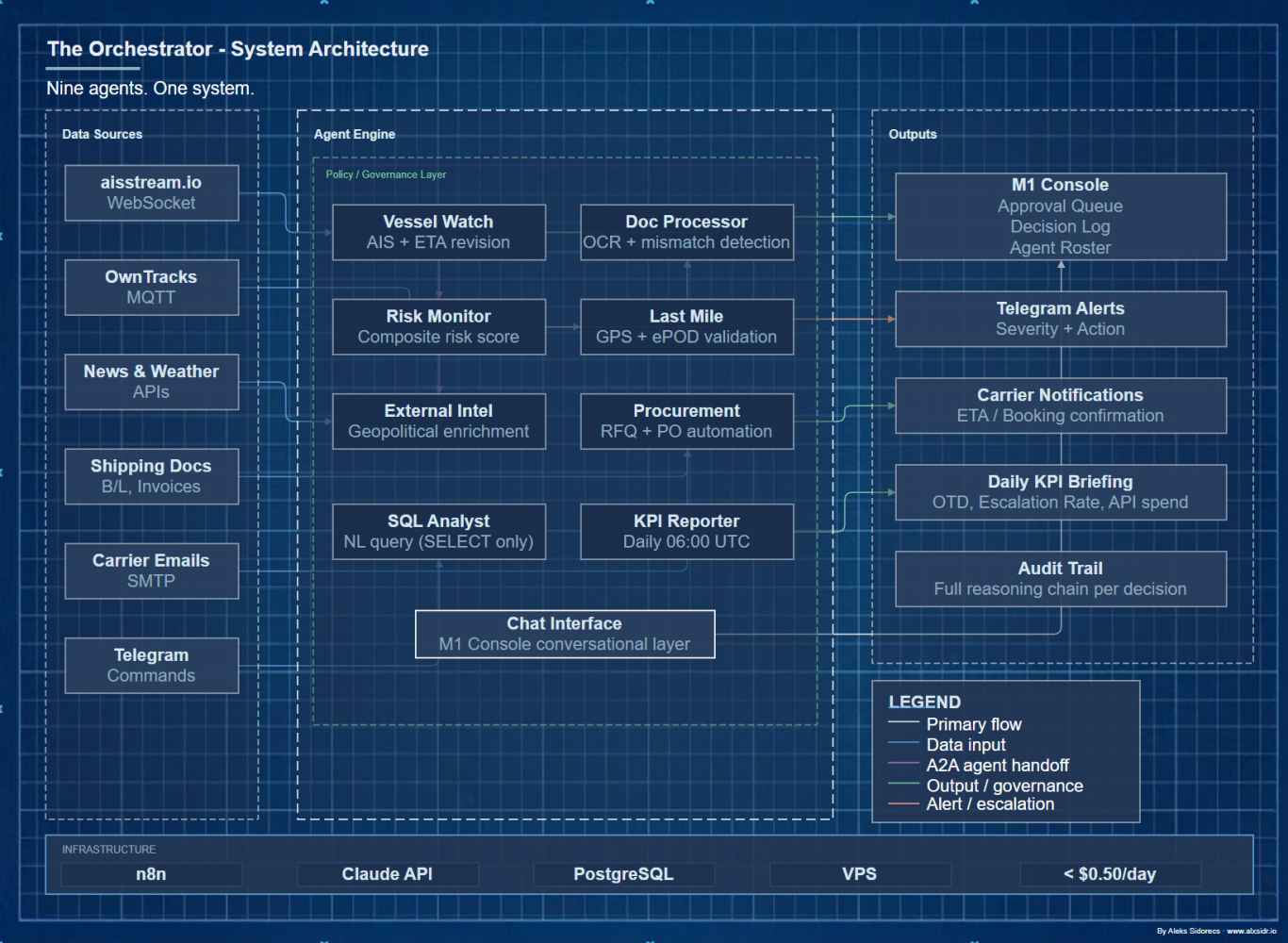Select the Last Mile GPS validation node
1288x943 pixels.
(x=686, y=326)
